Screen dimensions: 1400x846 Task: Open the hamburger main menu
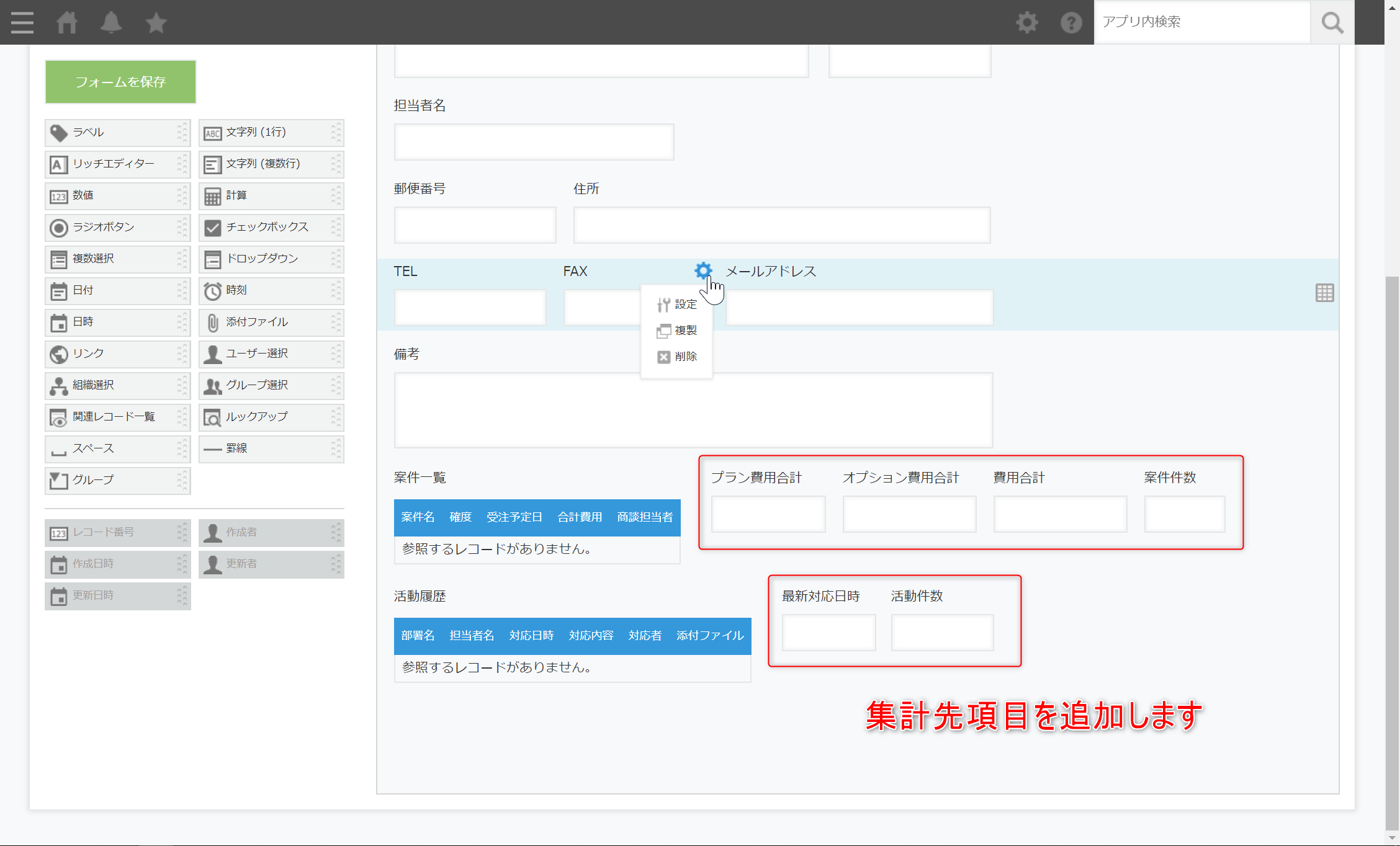click(x=22, y=22)
